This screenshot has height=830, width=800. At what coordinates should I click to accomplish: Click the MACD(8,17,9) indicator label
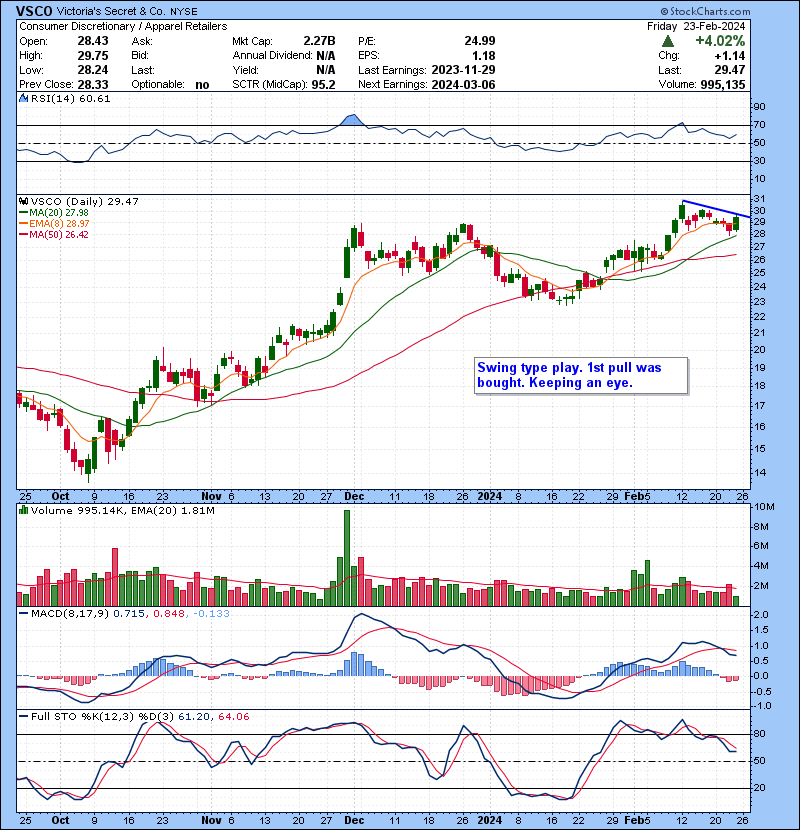(70, 614)
